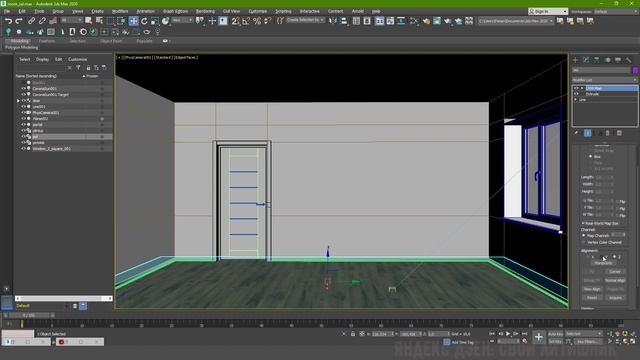Image resolution: width=640 pixels, height=360 pixels.
Task: Open the Modifier List dropdown
Action: (604, 80)
